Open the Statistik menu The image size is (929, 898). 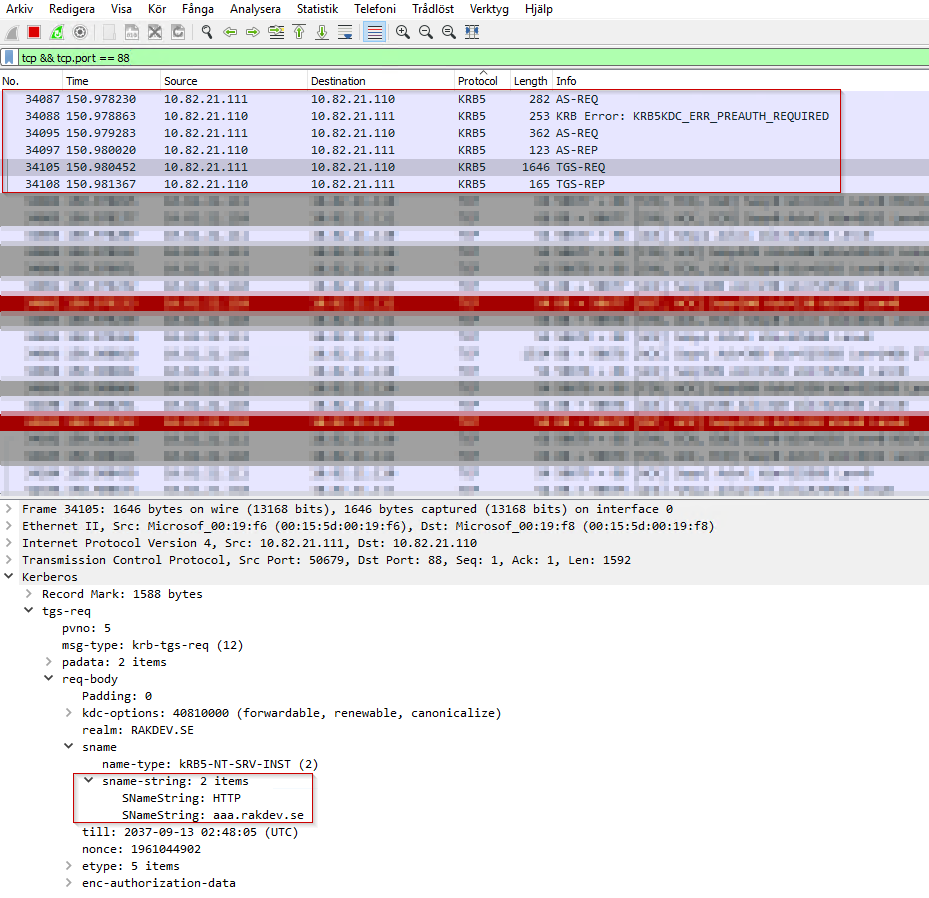pyautogui.click(x=317, y=9)
